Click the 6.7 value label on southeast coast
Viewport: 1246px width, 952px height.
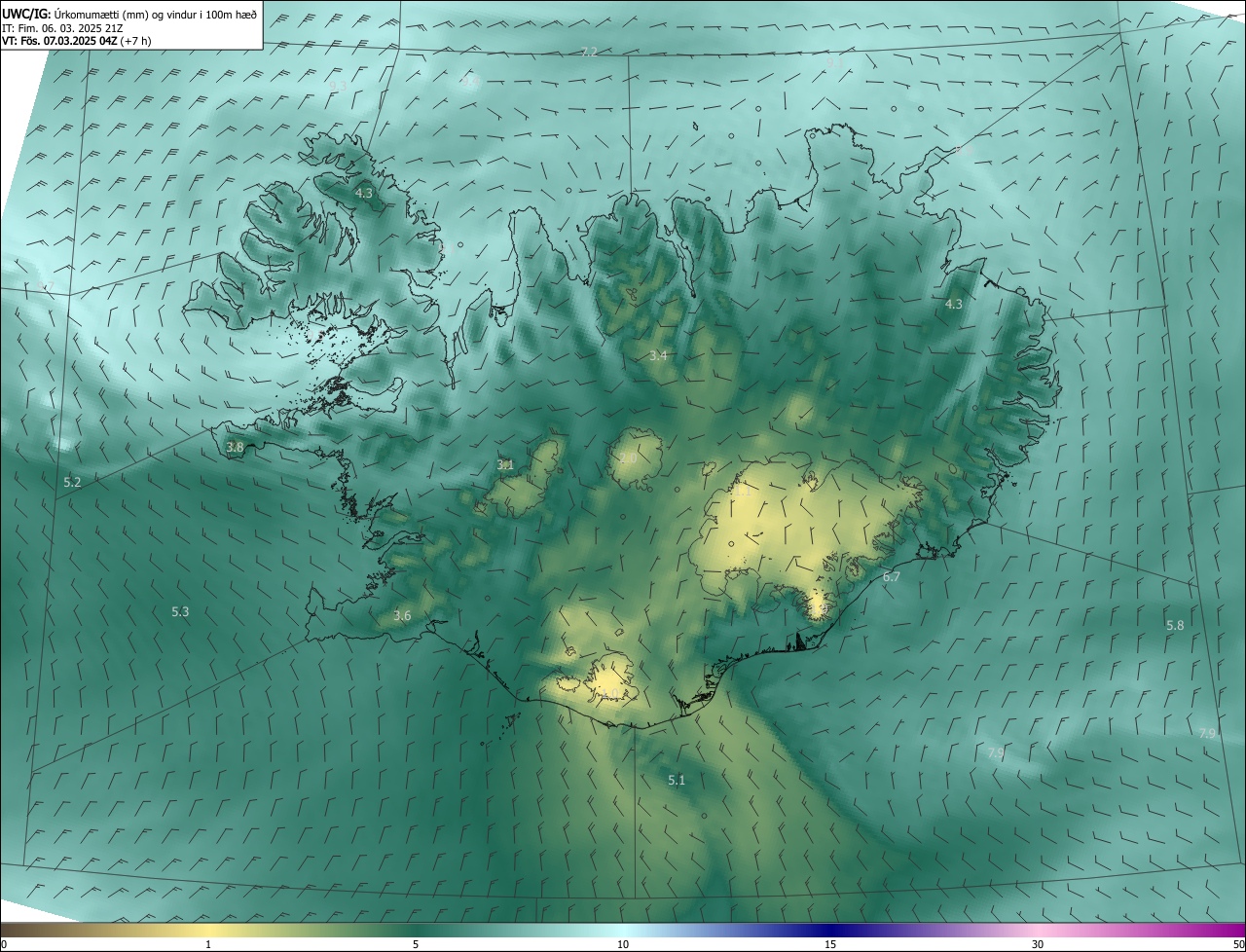[892, 577]
